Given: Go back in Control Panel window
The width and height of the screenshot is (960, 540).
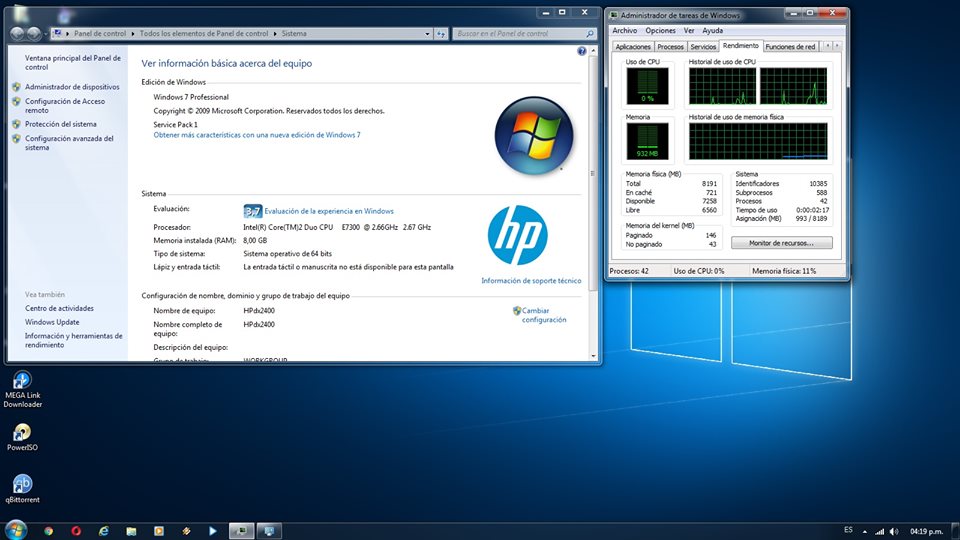Looking at the screenshot, I should 17,34.
